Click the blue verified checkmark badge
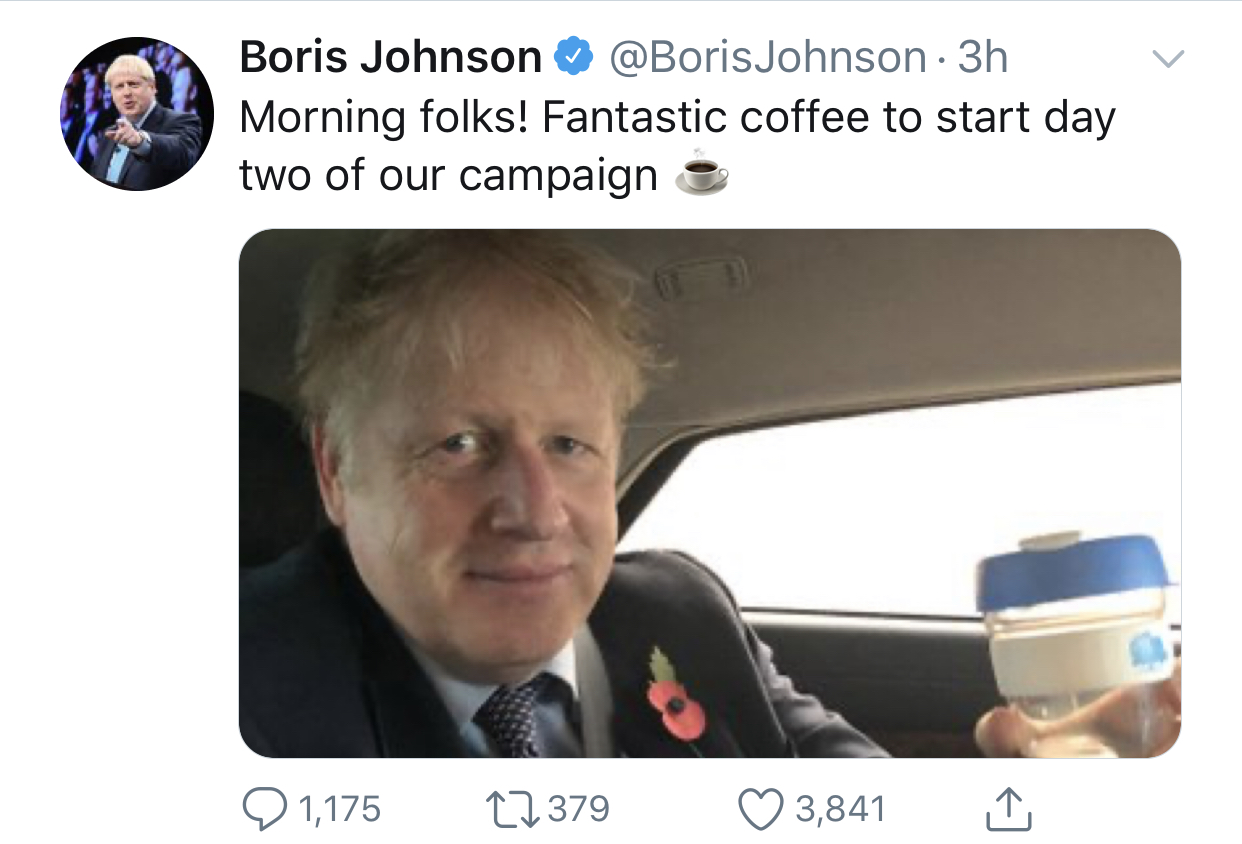This screenshot has height=844, width=1242. click(x=573, y=58)
